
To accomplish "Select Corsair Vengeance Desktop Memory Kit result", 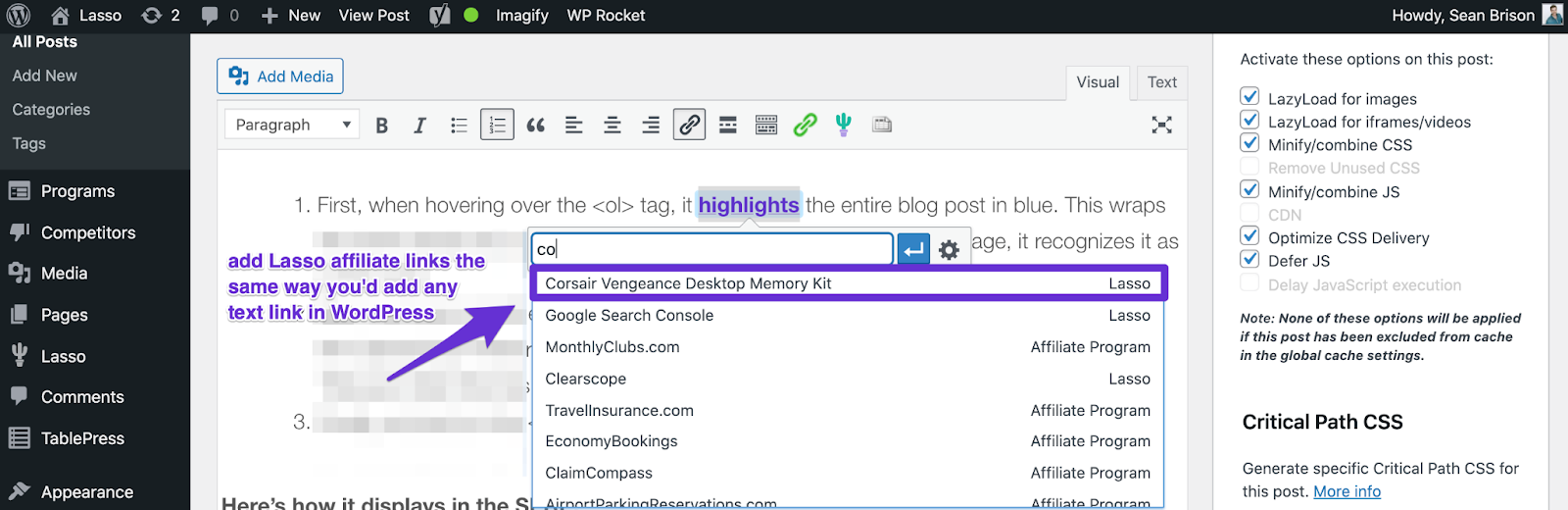I will (x=849, y=283).
